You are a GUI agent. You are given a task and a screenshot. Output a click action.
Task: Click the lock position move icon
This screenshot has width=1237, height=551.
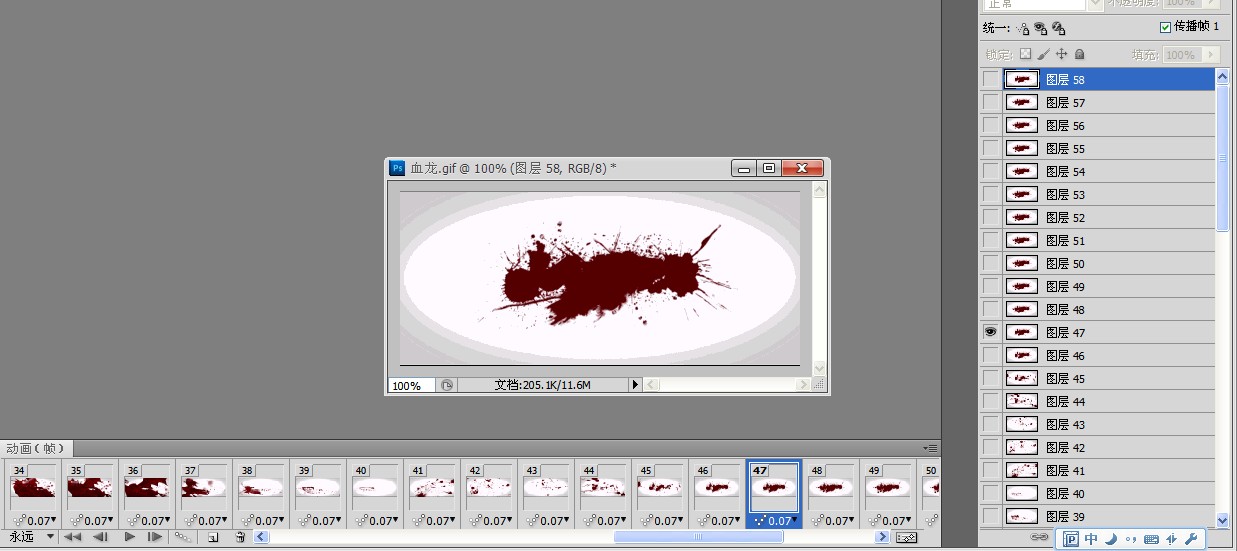[x=1061, y=54]
